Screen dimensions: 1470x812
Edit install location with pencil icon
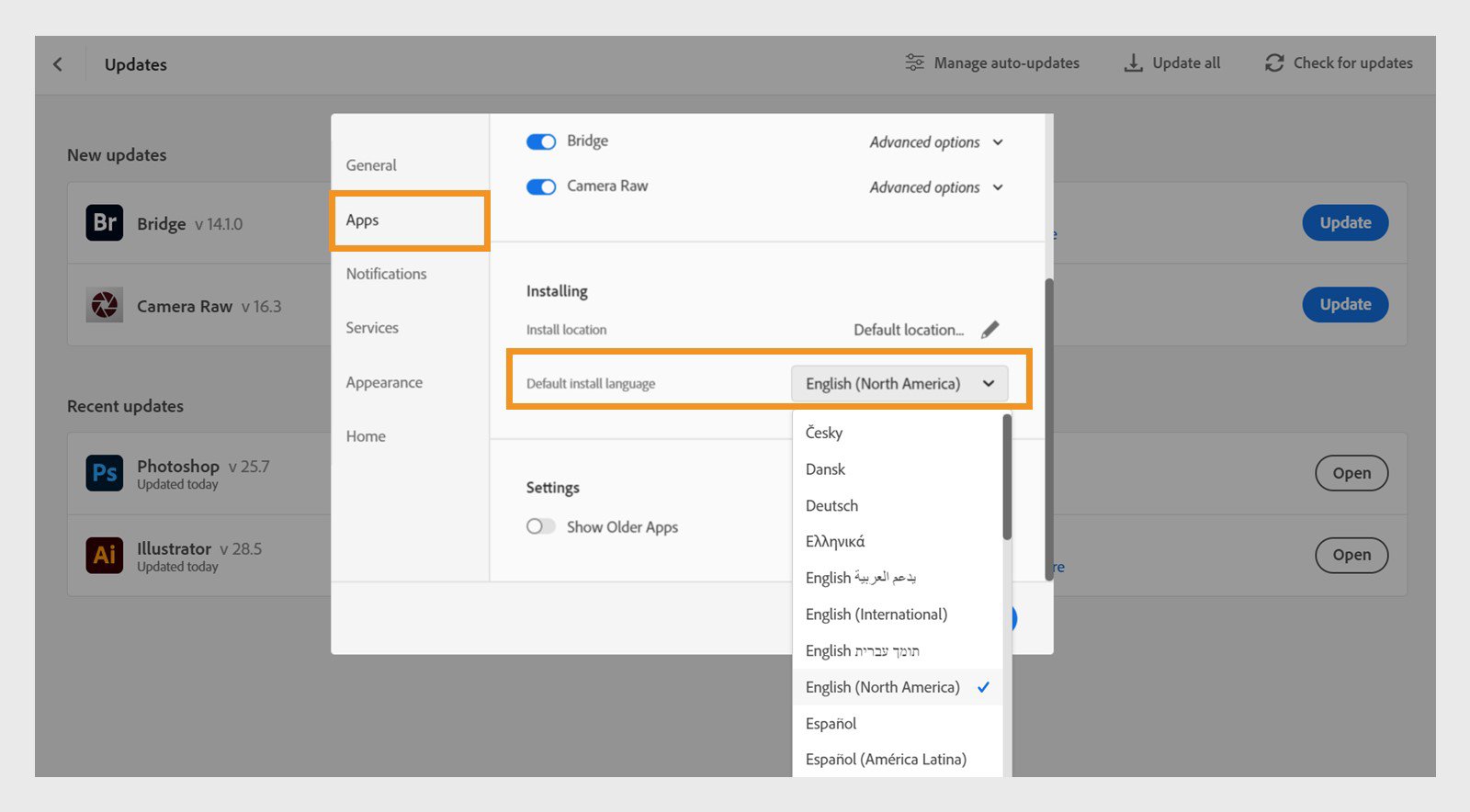pyautogui.click(x=989, y=330)
